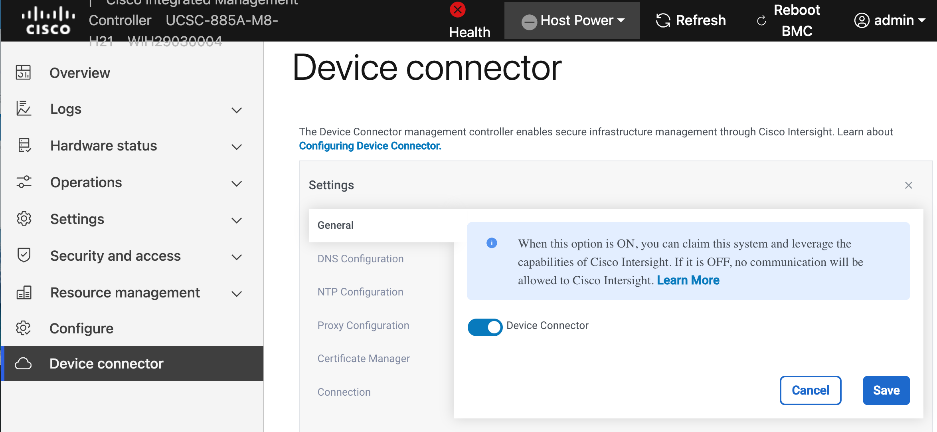
Task: Click the Reboot BMC label
Action: point(797,20)
